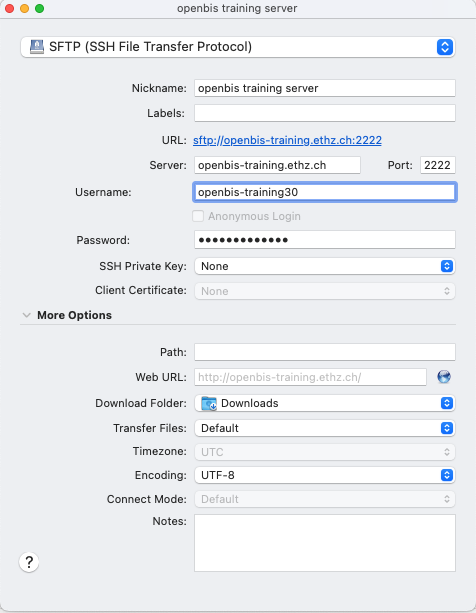Viewport: 476px width, 613px height.
Task: Open Web URL in browser globe icon
Action: [x=444, y=377]
